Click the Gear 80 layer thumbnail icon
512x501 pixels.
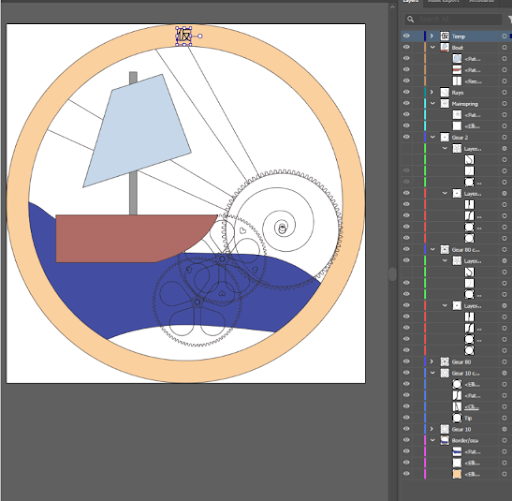click(x=445, y=362)
